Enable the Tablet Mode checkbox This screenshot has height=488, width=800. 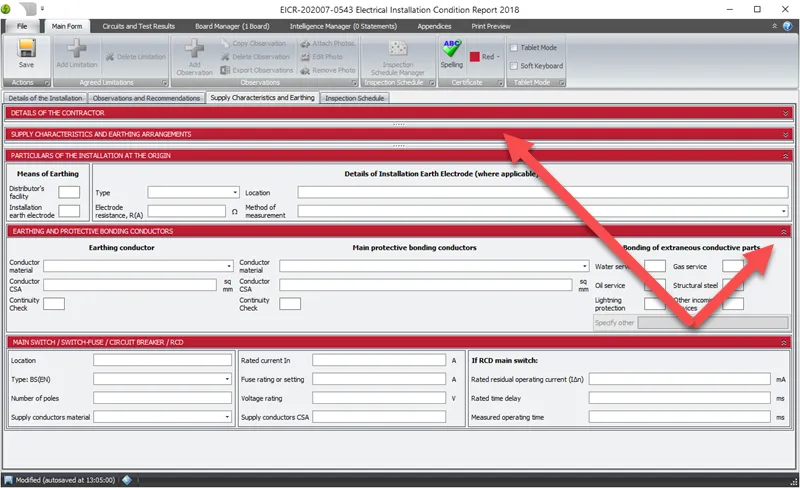click(514, 47)
